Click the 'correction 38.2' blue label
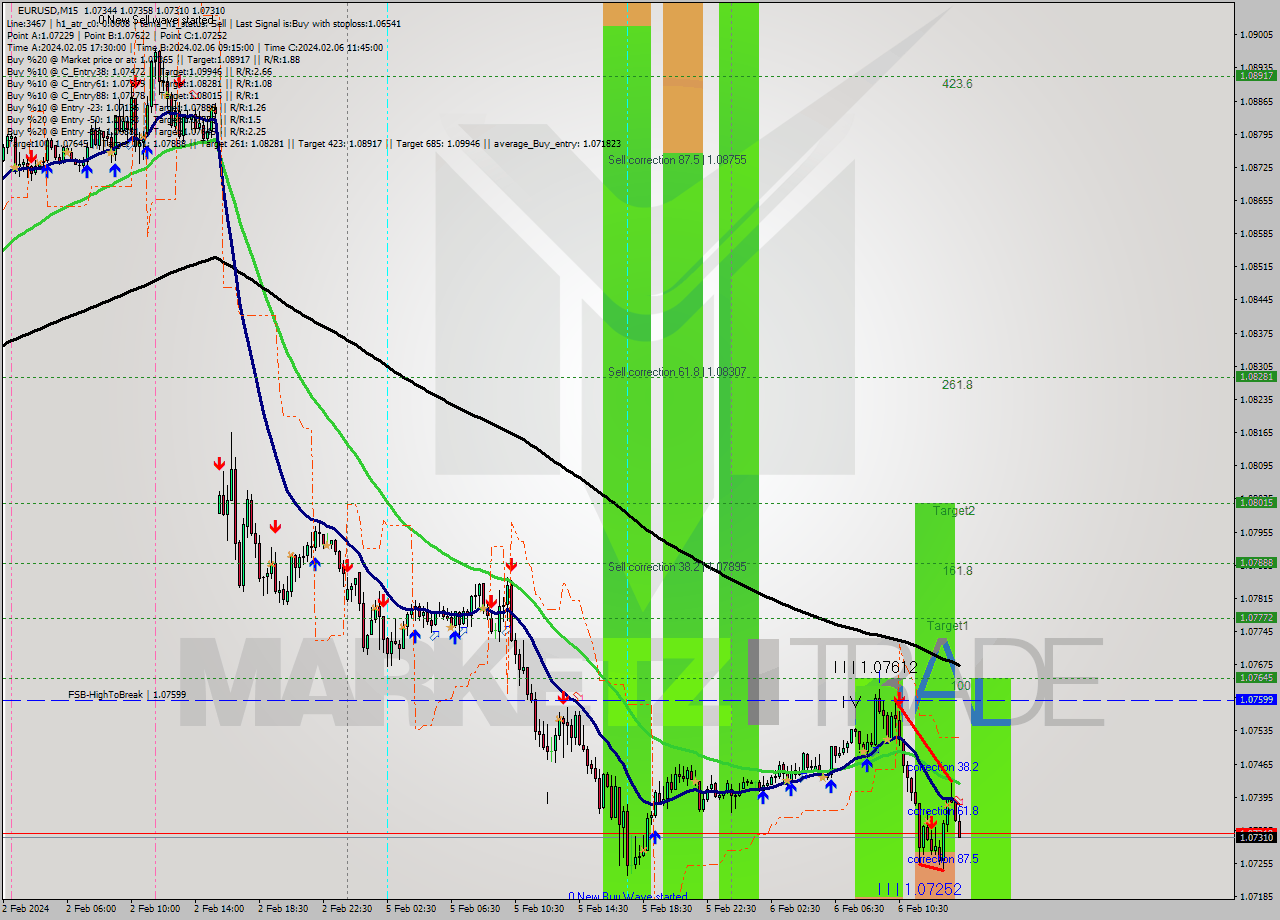1280x920 pixels. [943, 767]
